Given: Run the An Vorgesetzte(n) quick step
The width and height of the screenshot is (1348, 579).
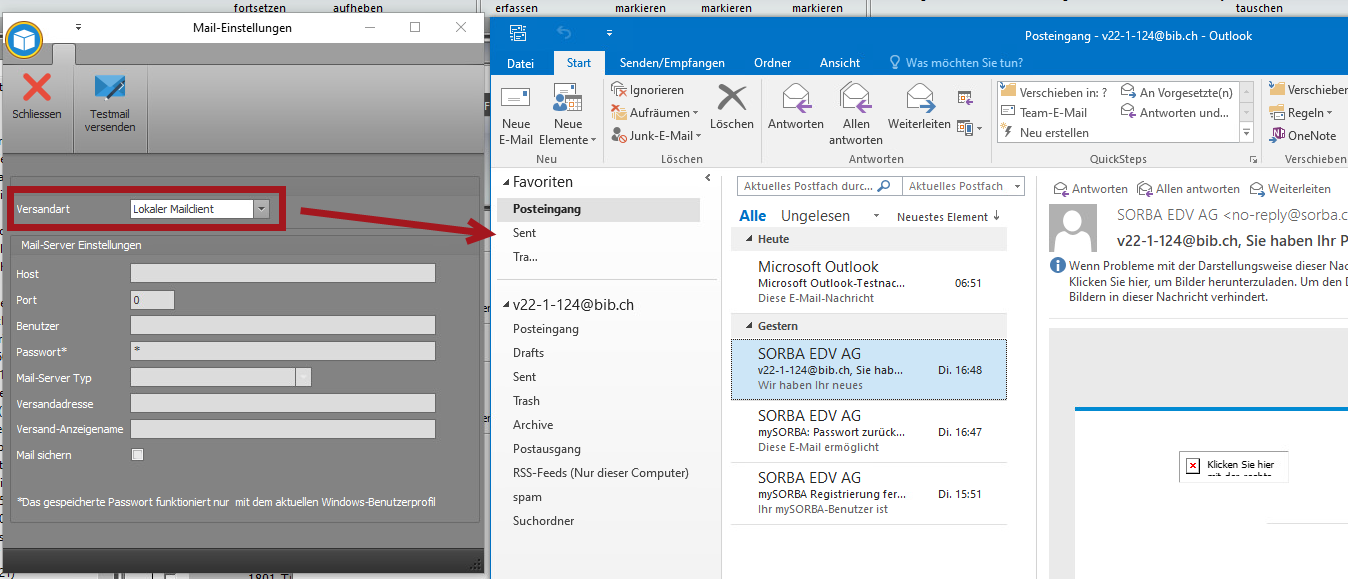Looking at the screenshot, I should click(x=1177, y=92).
